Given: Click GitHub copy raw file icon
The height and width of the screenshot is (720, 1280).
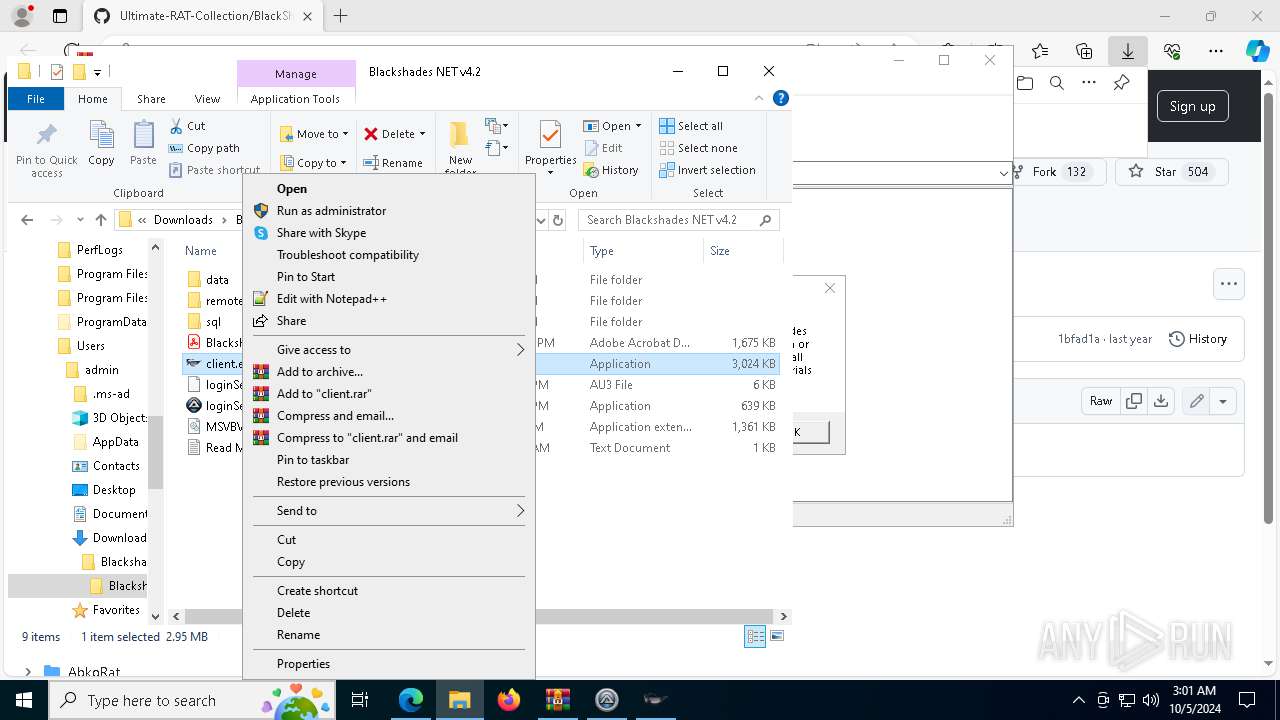Looking at the screenshot, I should 1133,401.
